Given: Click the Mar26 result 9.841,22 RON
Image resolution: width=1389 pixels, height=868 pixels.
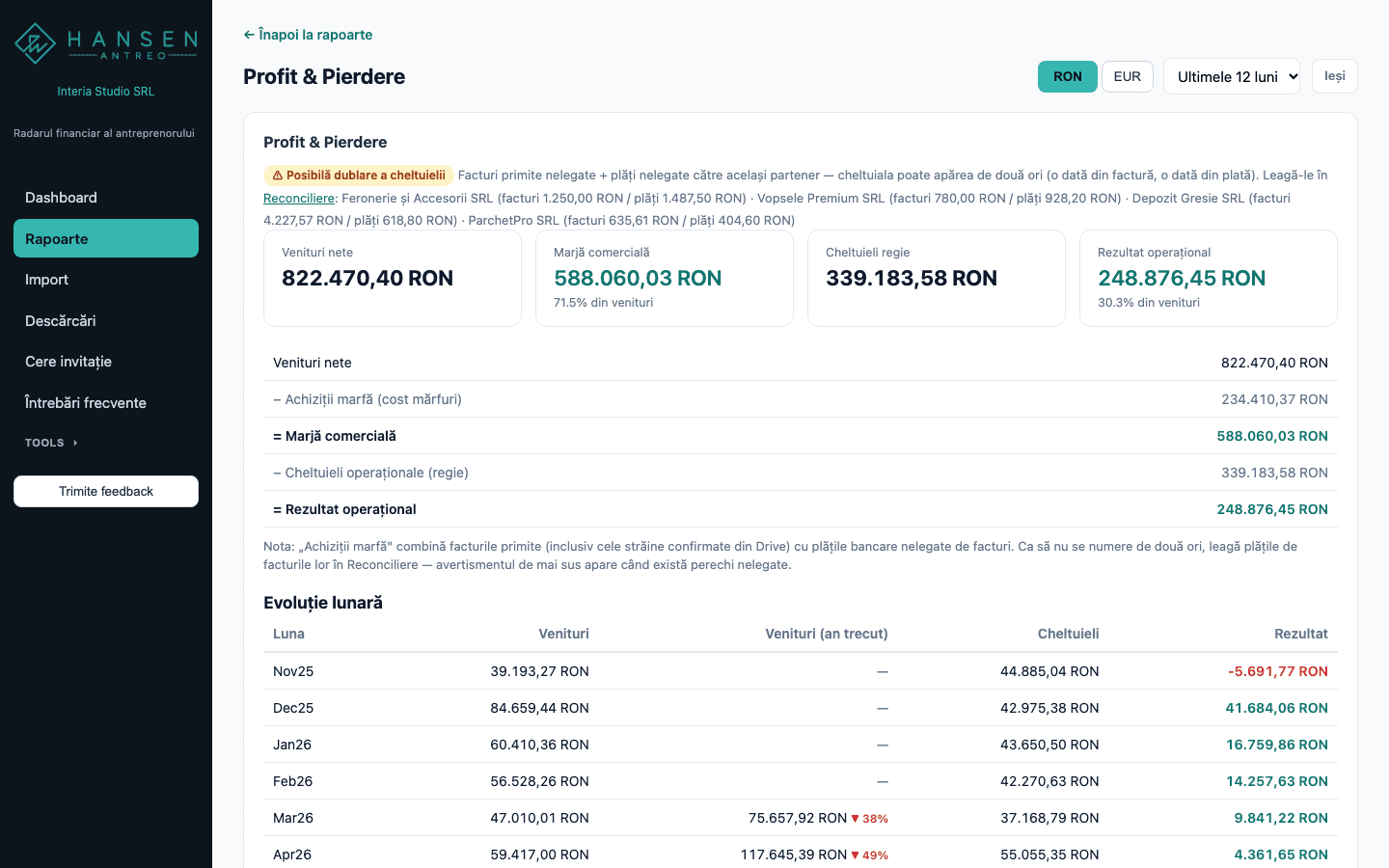Looking at the screenshot, I should [1281, 818].
